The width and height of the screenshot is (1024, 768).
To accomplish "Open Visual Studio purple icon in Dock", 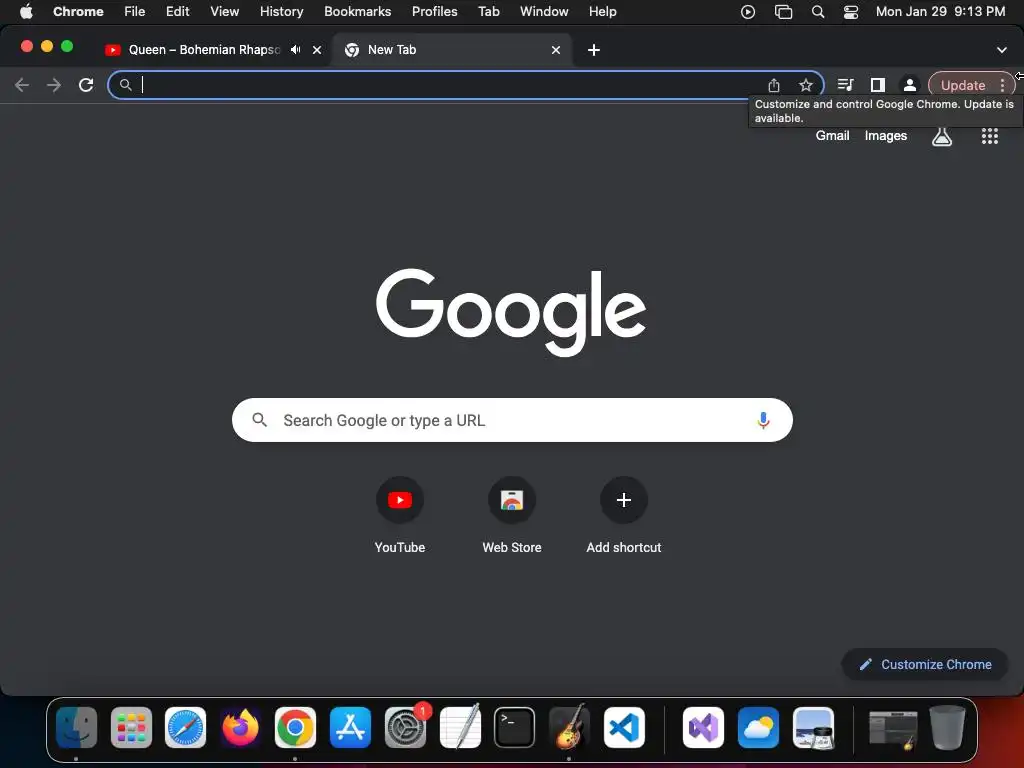I will tap(703, 727).
